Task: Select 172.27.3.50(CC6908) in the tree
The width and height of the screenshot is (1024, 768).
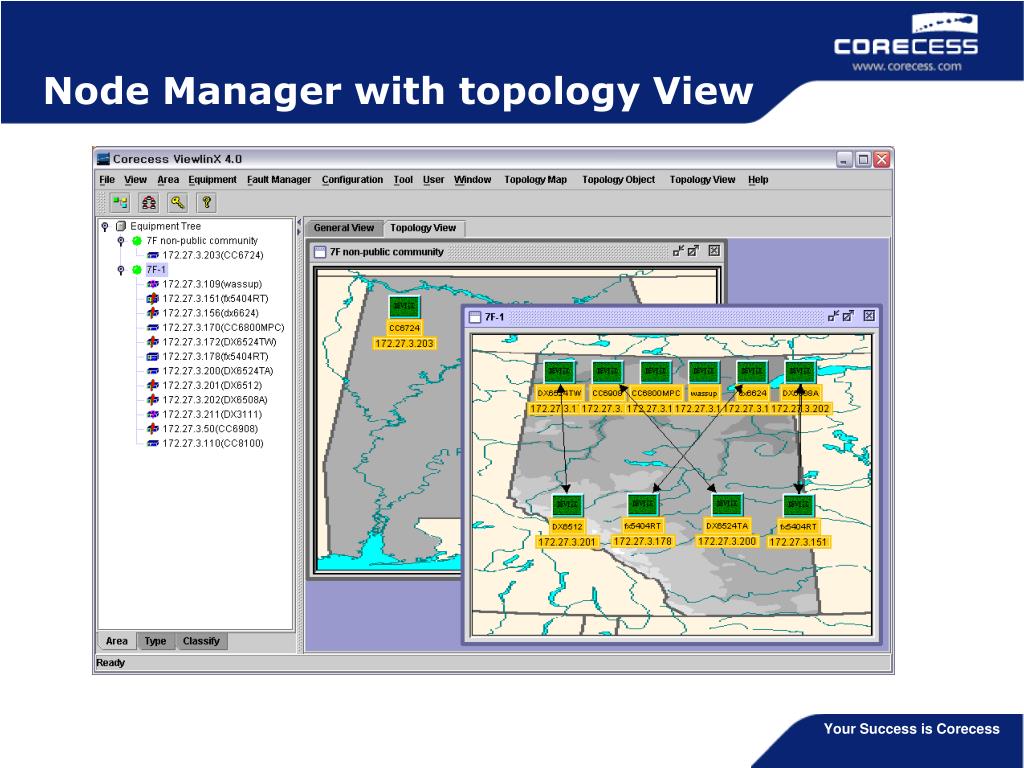Action: pos(210,428)
